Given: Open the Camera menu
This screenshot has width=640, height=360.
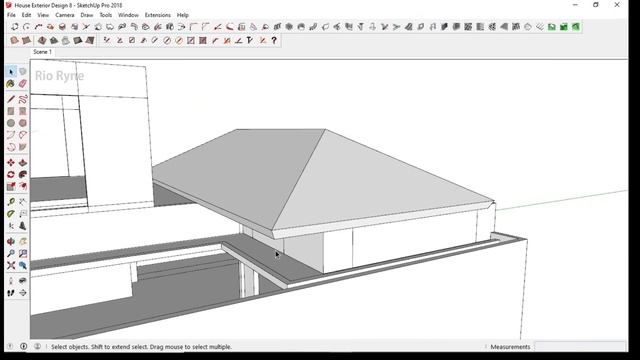Looking at the screenshot, I should pos(65,15).
